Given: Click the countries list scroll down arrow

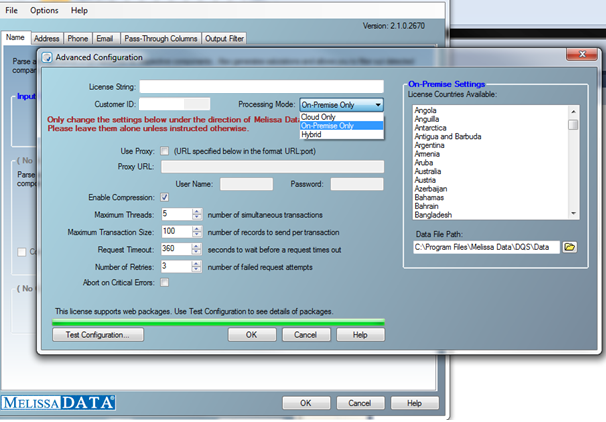Looking at the screenshot, I should tap(574, 213).
